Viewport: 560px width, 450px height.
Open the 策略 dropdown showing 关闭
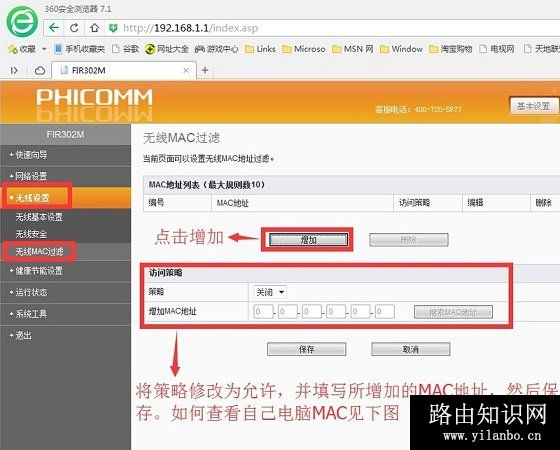(x=270, y=292)
